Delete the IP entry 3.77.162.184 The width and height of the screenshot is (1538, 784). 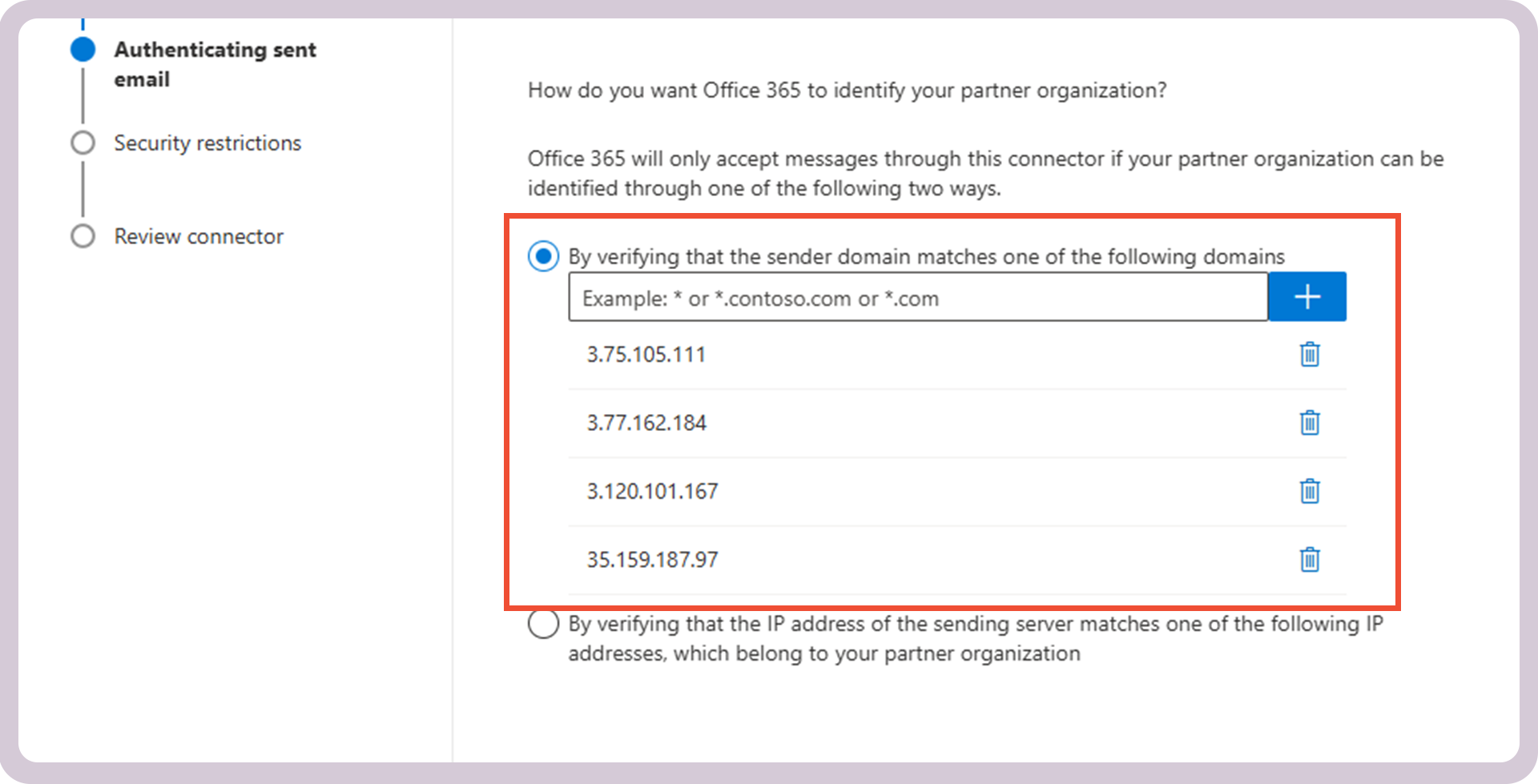[x=1309, y=424]
